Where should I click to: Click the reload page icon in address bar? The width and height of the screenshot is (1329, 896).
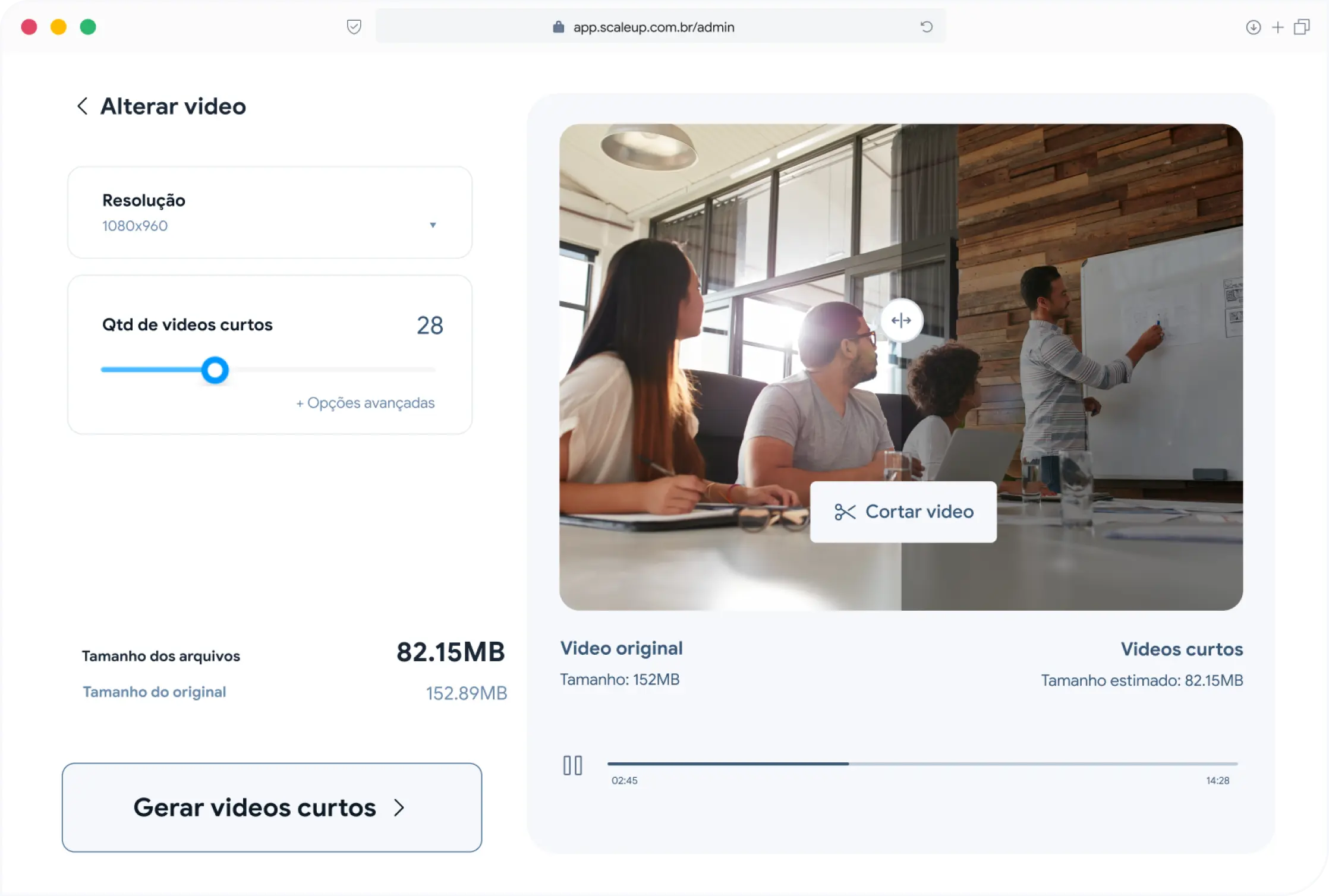pyautogui.click(x=926, y=27)
